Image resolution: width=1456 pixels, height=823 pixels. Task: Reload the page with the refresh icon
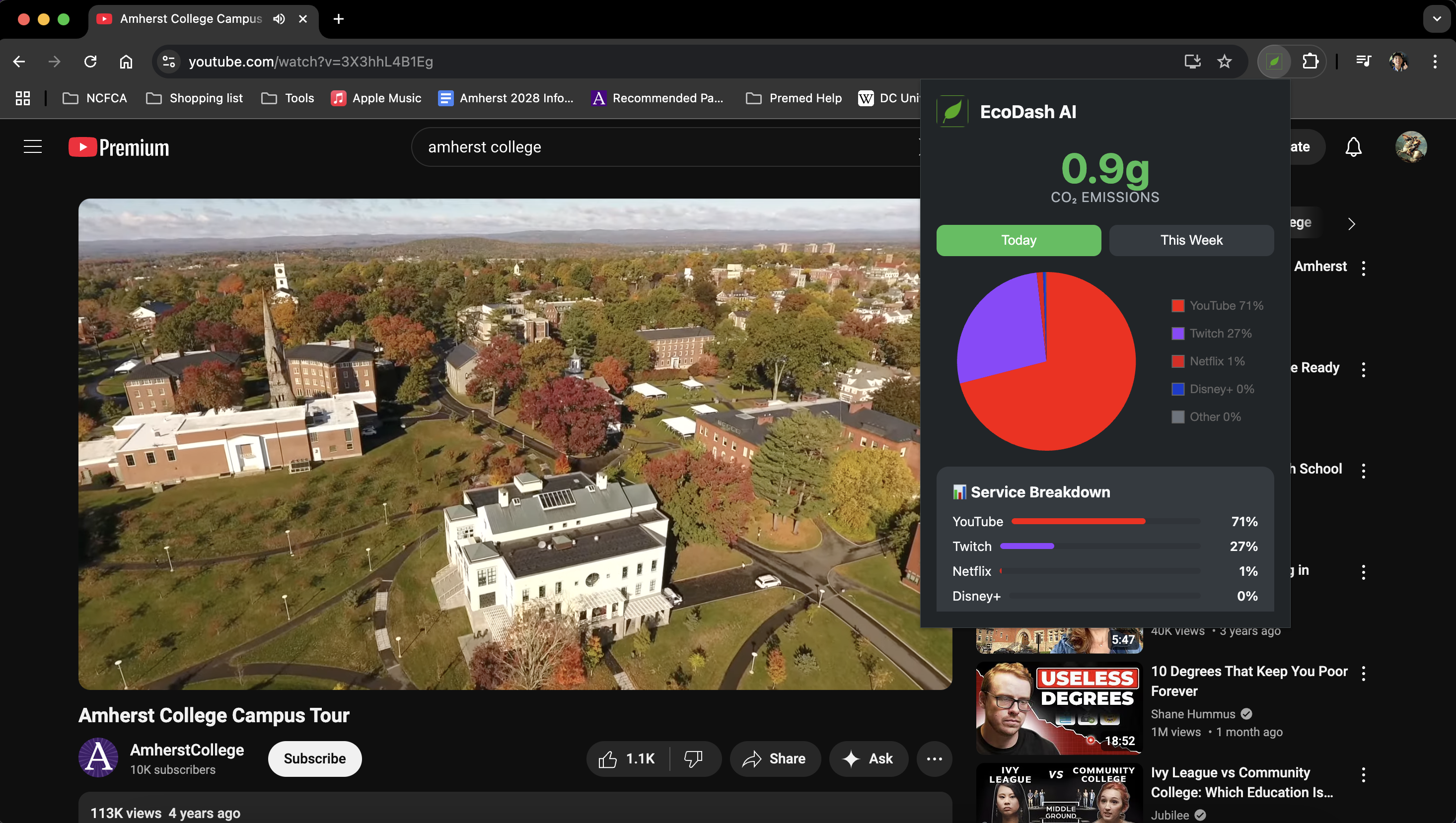90,61
